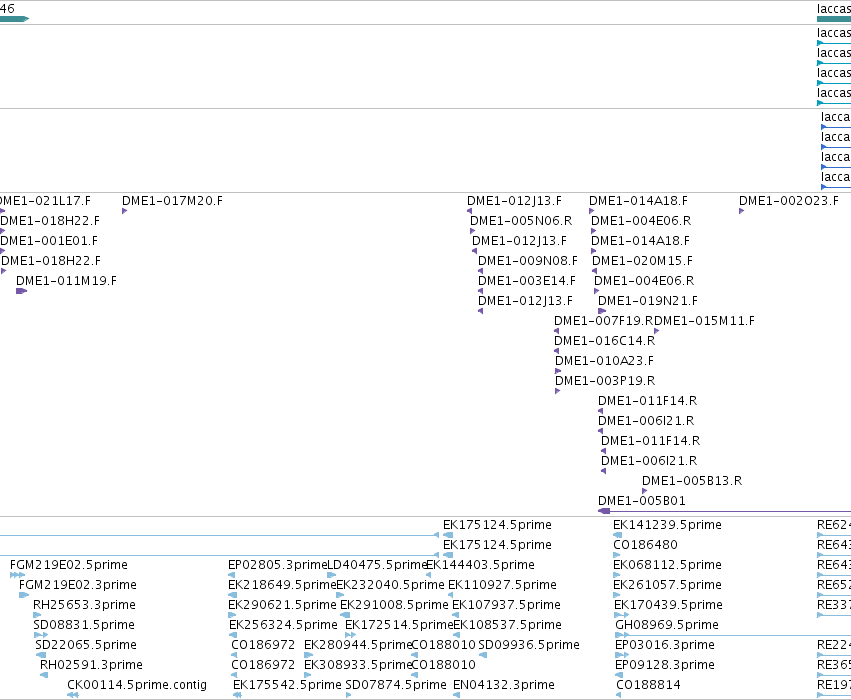Image resolution: width=851 pixels, height=700 pixels.
Task: Select the EK308933.5prime EST label
Action: [358, 665]
